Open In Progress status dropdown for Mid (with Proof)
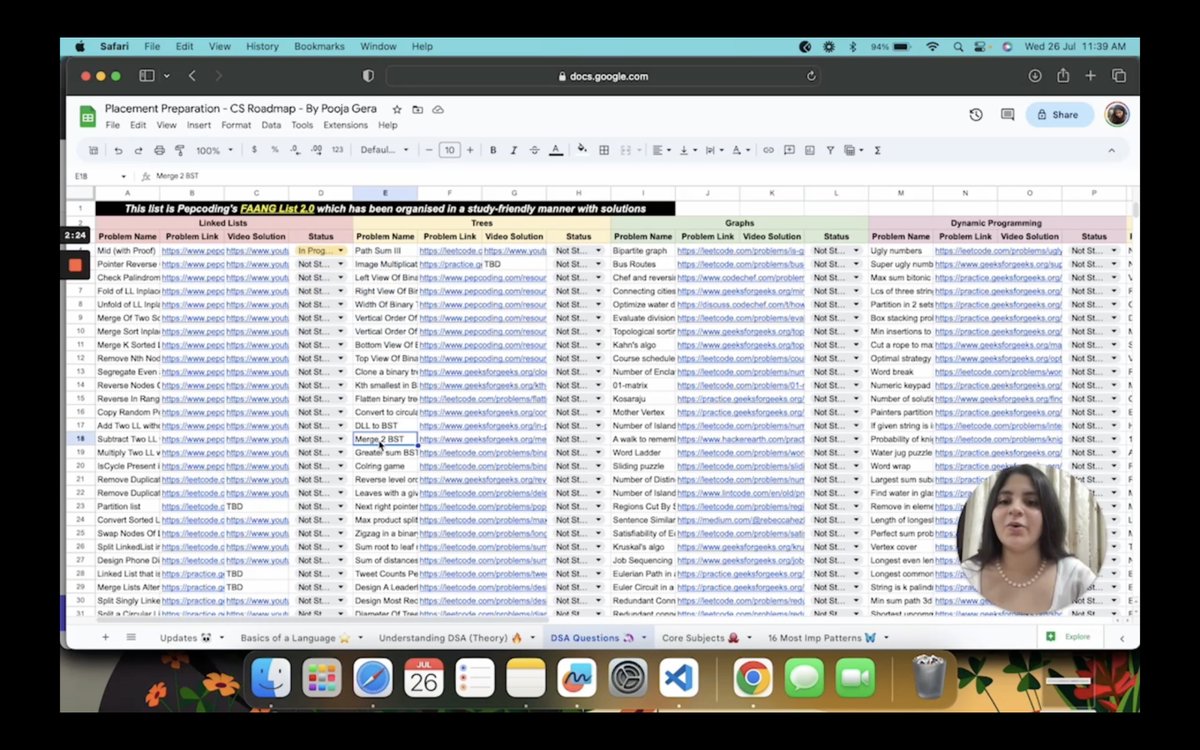Image resolution: width=1200 pixels, height=750 pixels. 340,250
